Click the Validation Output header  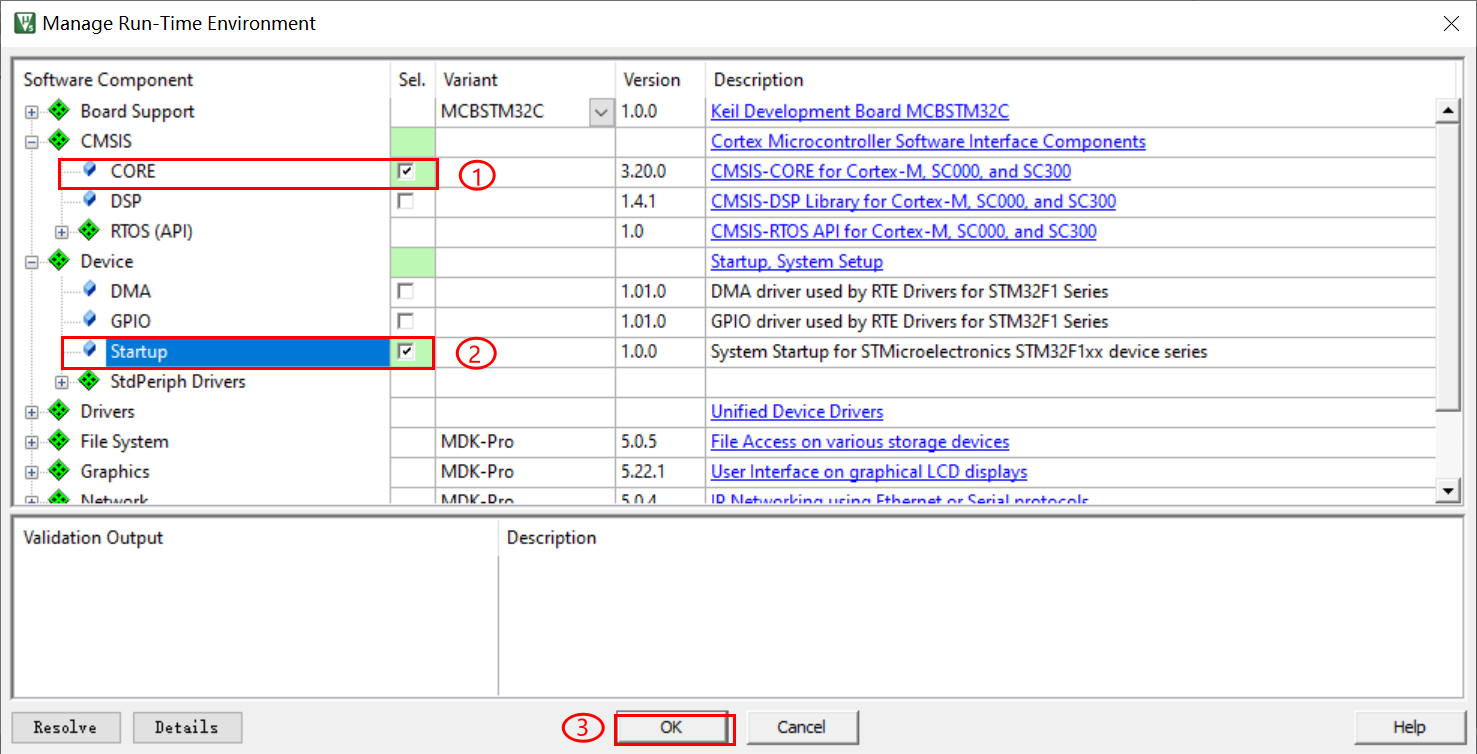click(93, 537)
